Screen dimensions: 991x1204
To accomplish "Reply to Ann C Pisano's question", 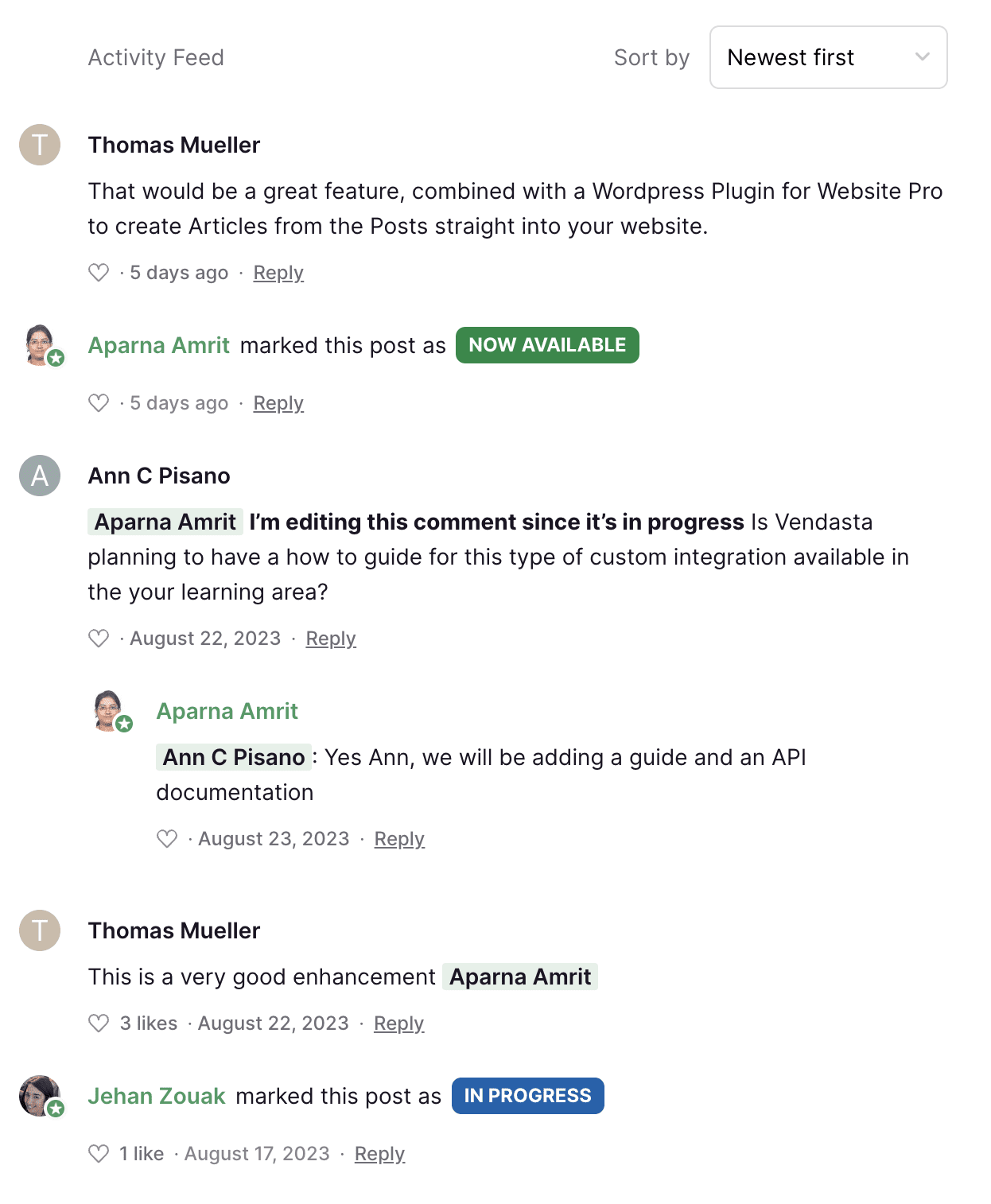I will [x=330, y=638].
